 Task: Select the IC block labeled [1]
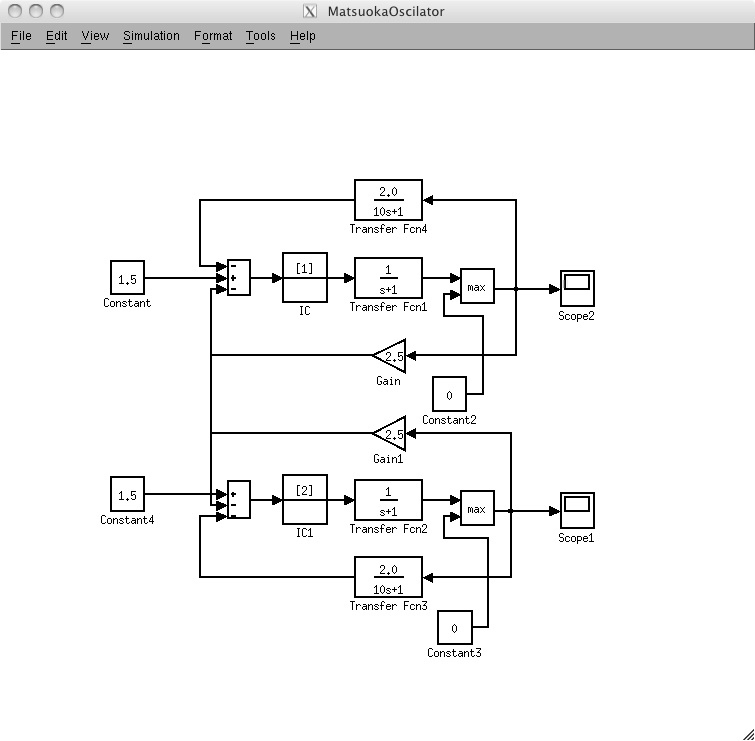click(305, 278)
